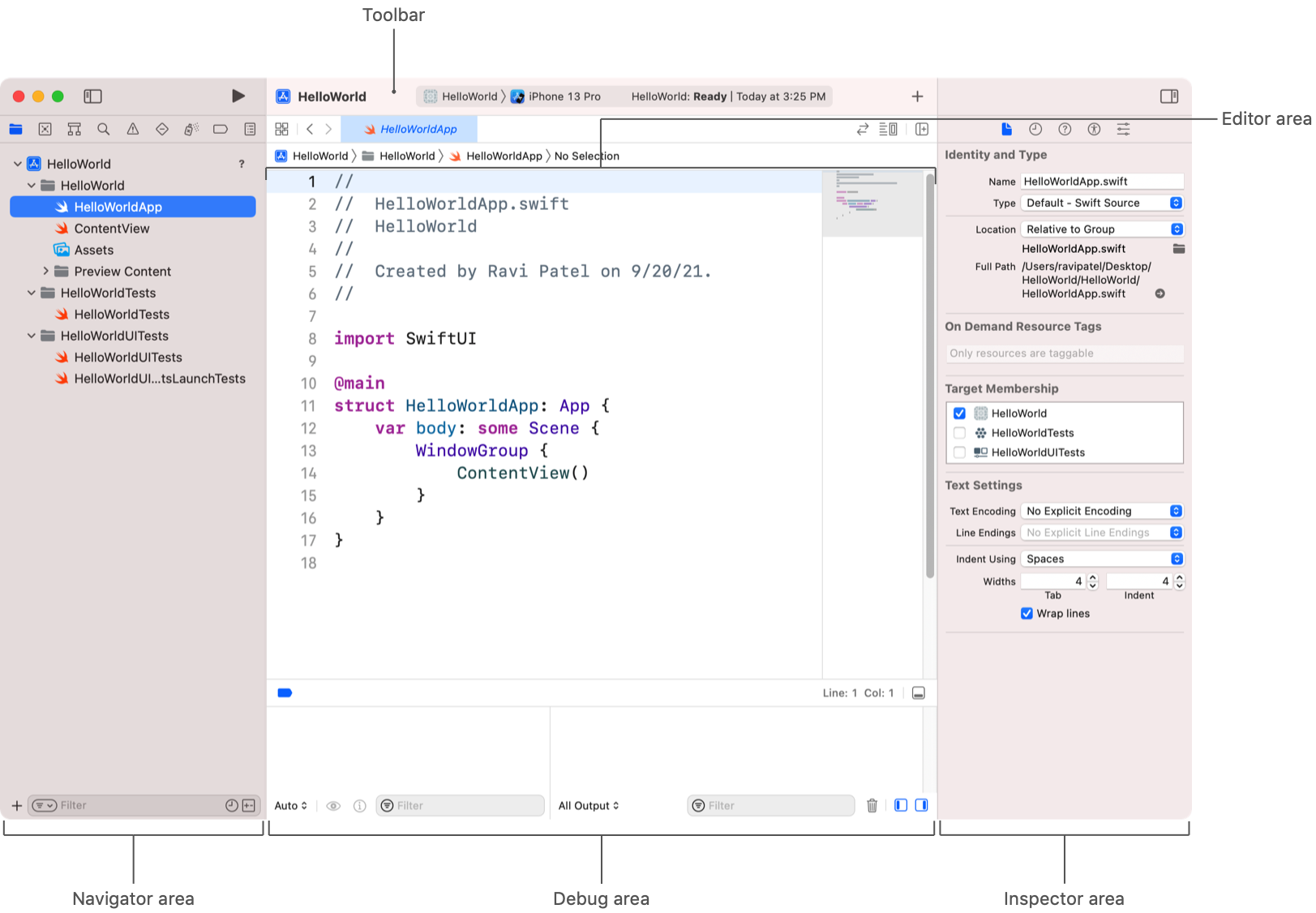Enable HelloWorldTests target membership checkbox
1316x913 pixels.
point(960,433)
